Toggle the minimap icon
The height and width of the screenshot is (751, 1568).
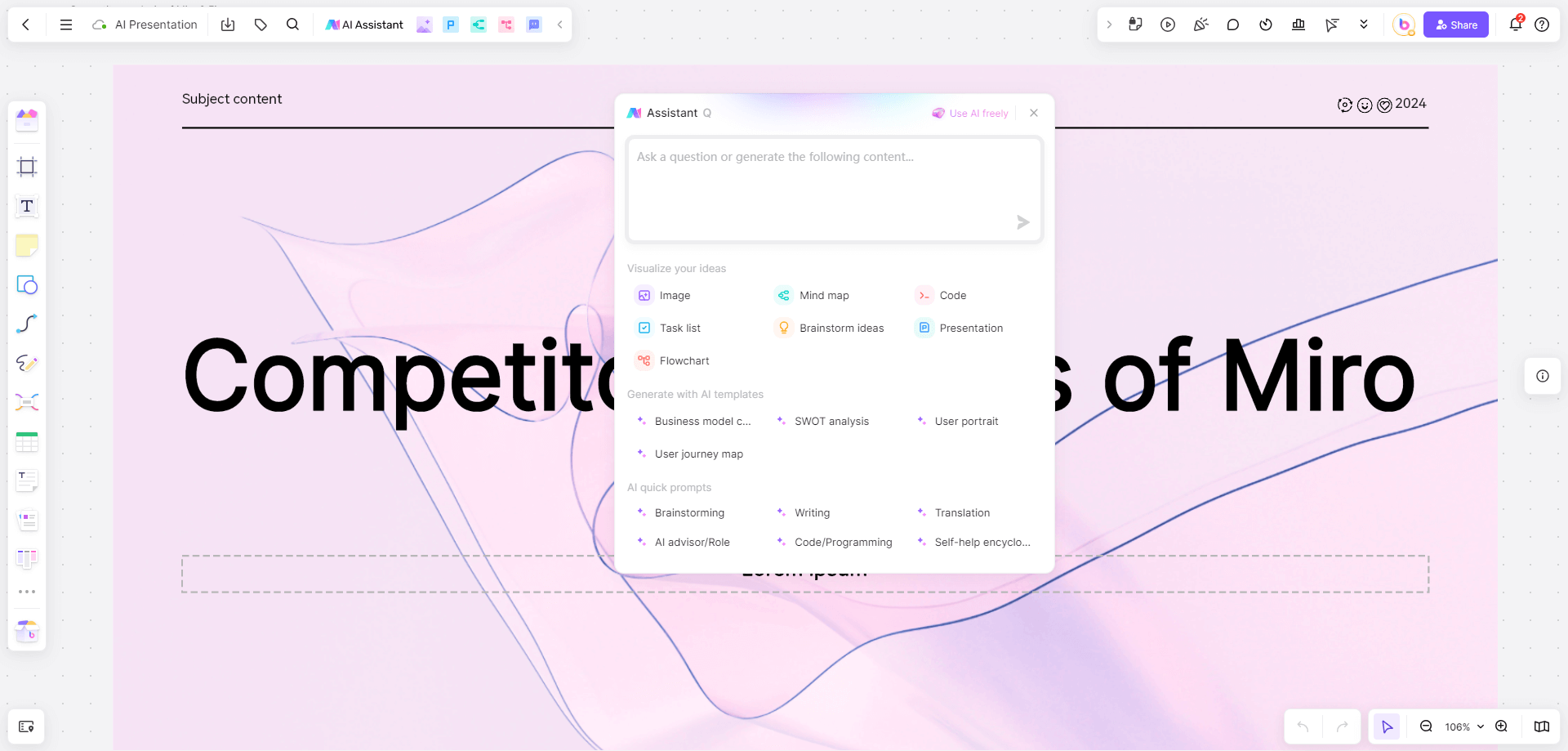(1542, 726)
